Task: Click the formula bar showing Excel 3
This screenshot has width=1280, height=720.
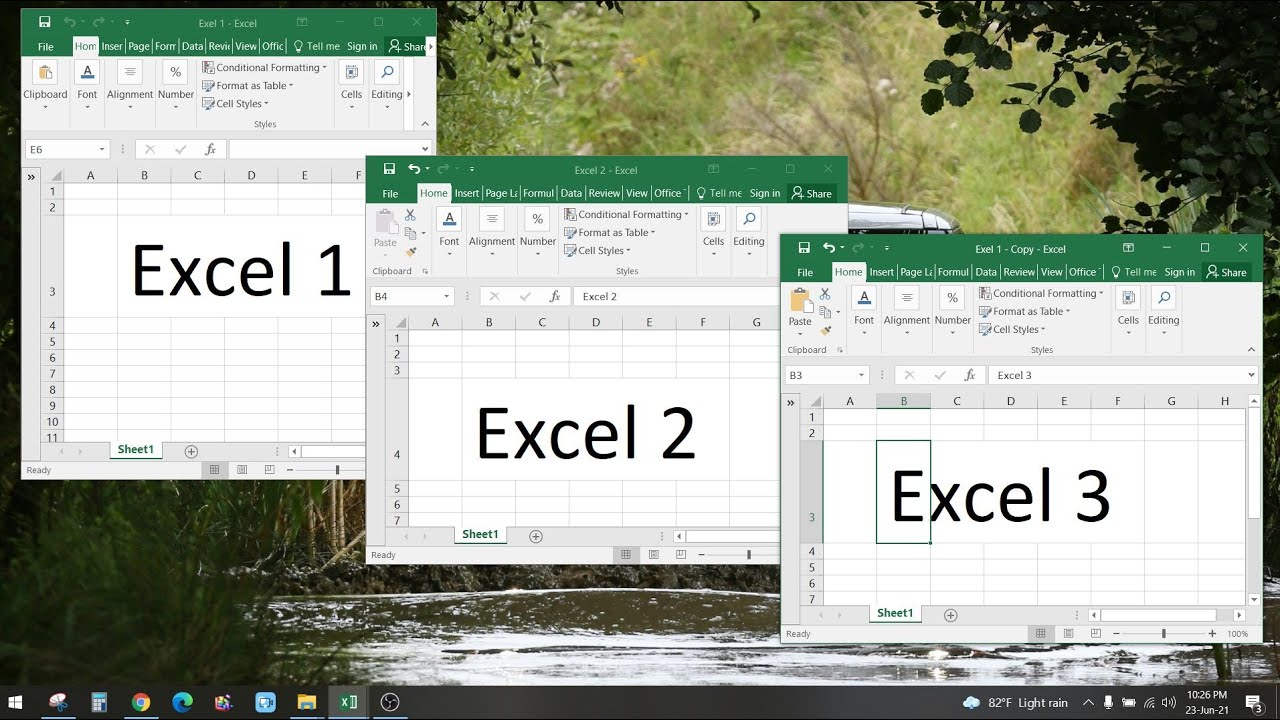Action: tap(1116, 375)
